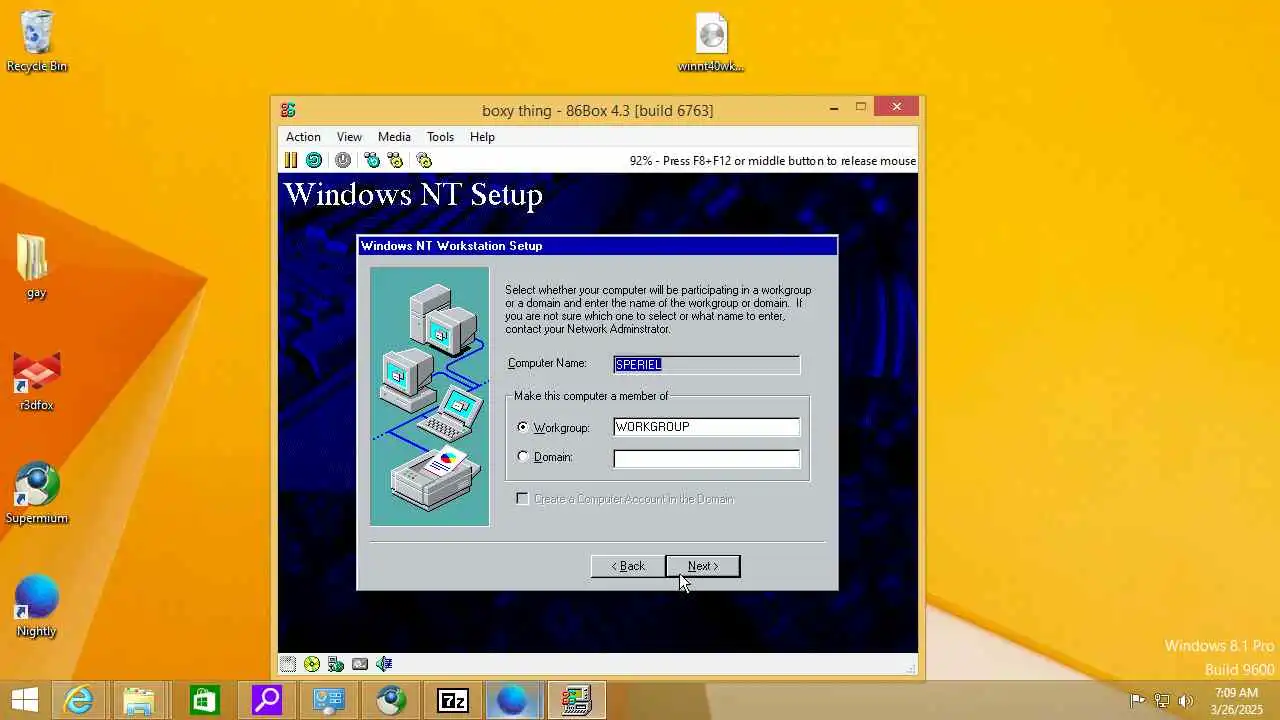Close the 86Box window
Screen dimensions: 1280x720
[896, 106]
